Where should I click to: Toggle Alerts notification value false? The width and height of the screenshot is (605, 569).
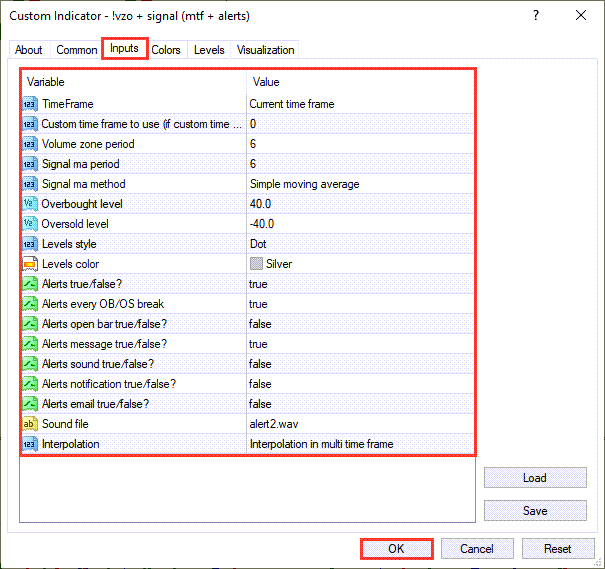coord(260,384)
